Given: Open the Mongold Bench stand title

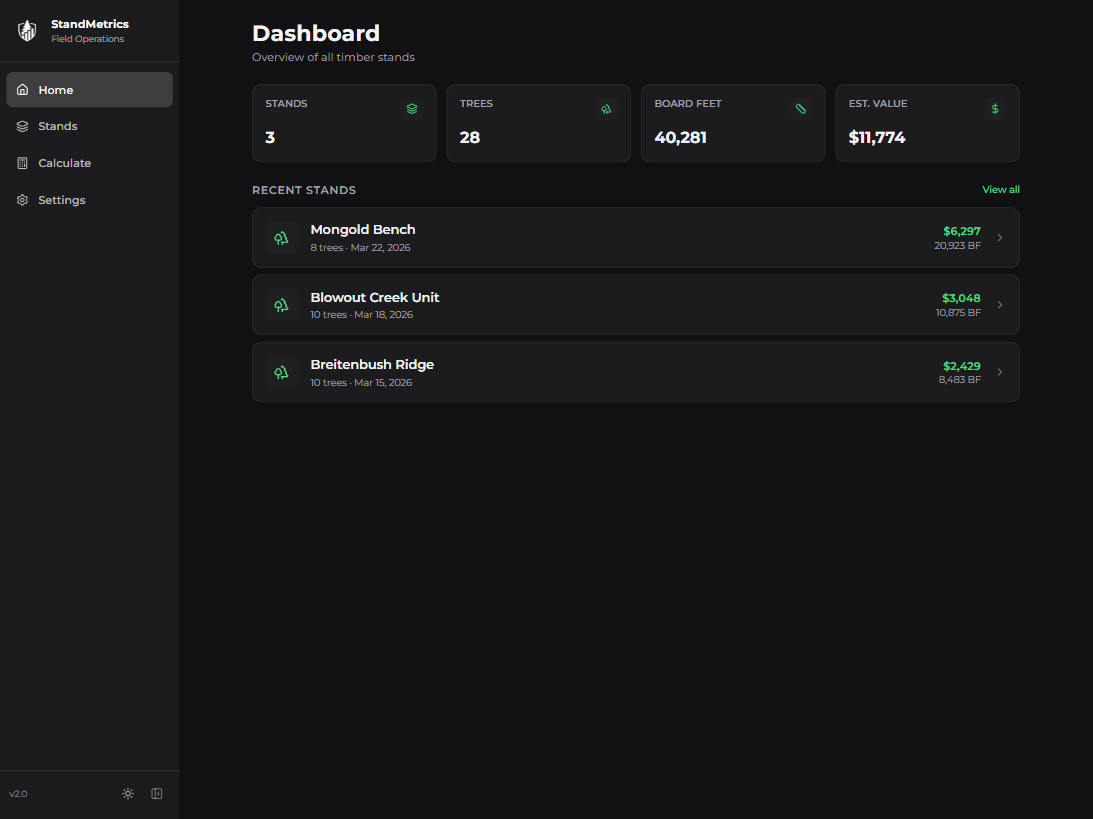Looking at the screenshot, I should (363, 230).
